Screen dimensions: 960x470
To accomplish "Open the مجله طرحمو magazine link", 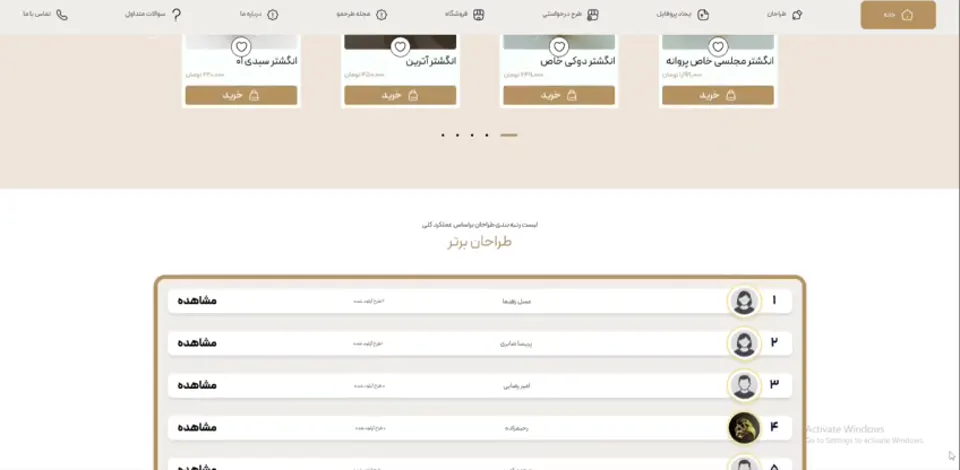I will (x=362, y=15).
